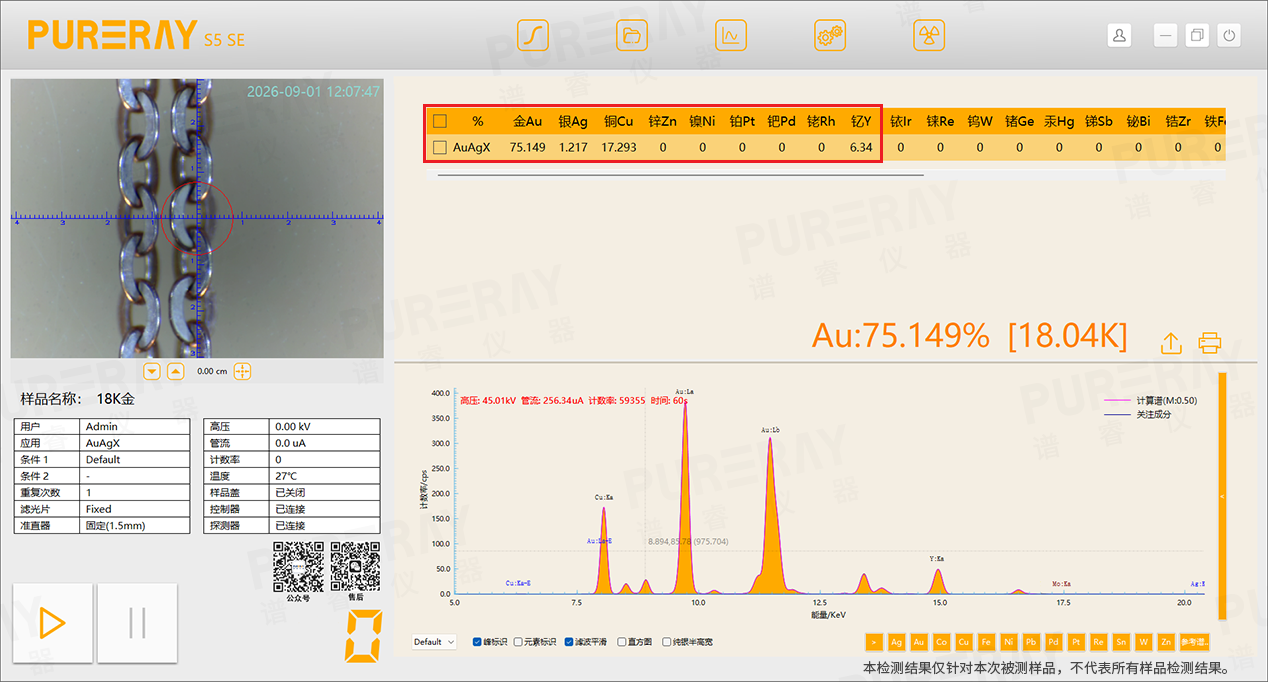The image size is (1268, 682).
Task: Select the Ag element button
Action: point(896,642)
